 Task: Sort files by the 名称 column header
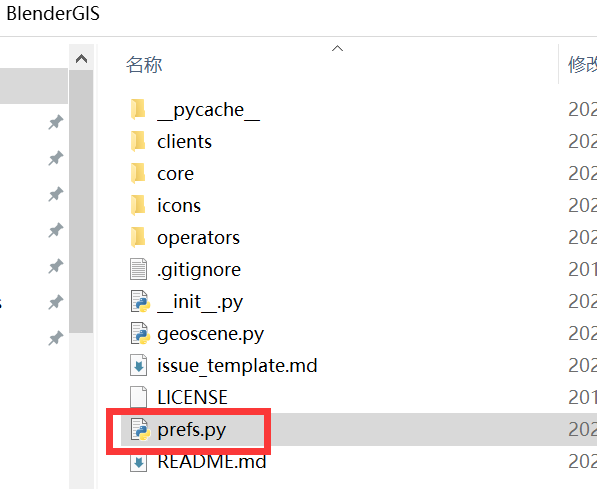click(x=144, y=64)
